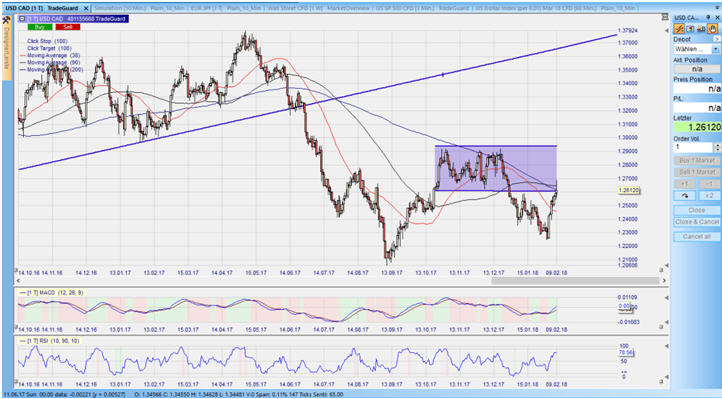Collapse the USD CAD chart legend box

coord(22,19)
